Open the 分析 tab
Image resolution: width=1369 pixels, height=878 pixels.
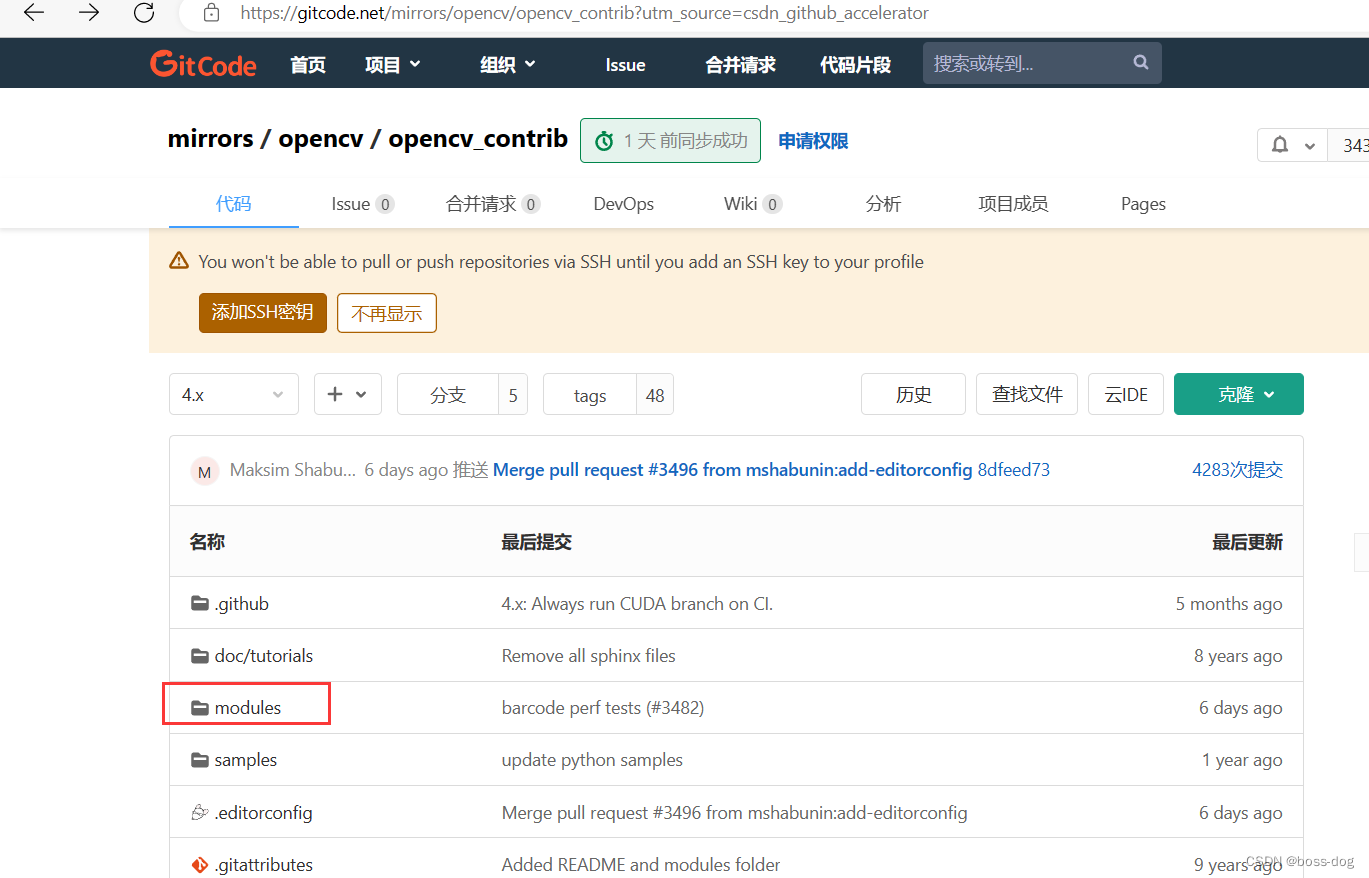[x=883, y=204]
